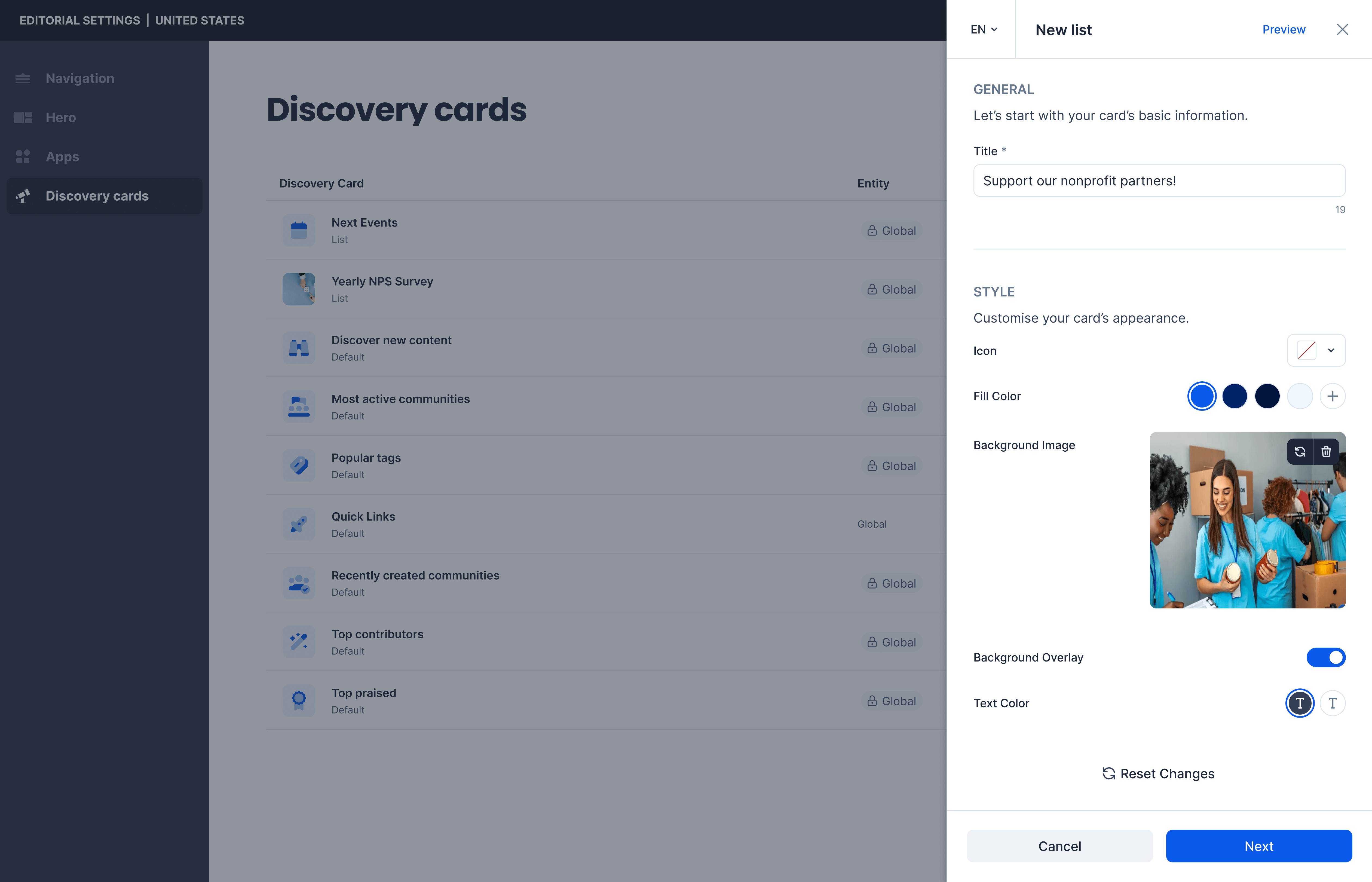Open the Most active communities card
This screenshot has height=882, width=1372.
click(x=606, y=407)
